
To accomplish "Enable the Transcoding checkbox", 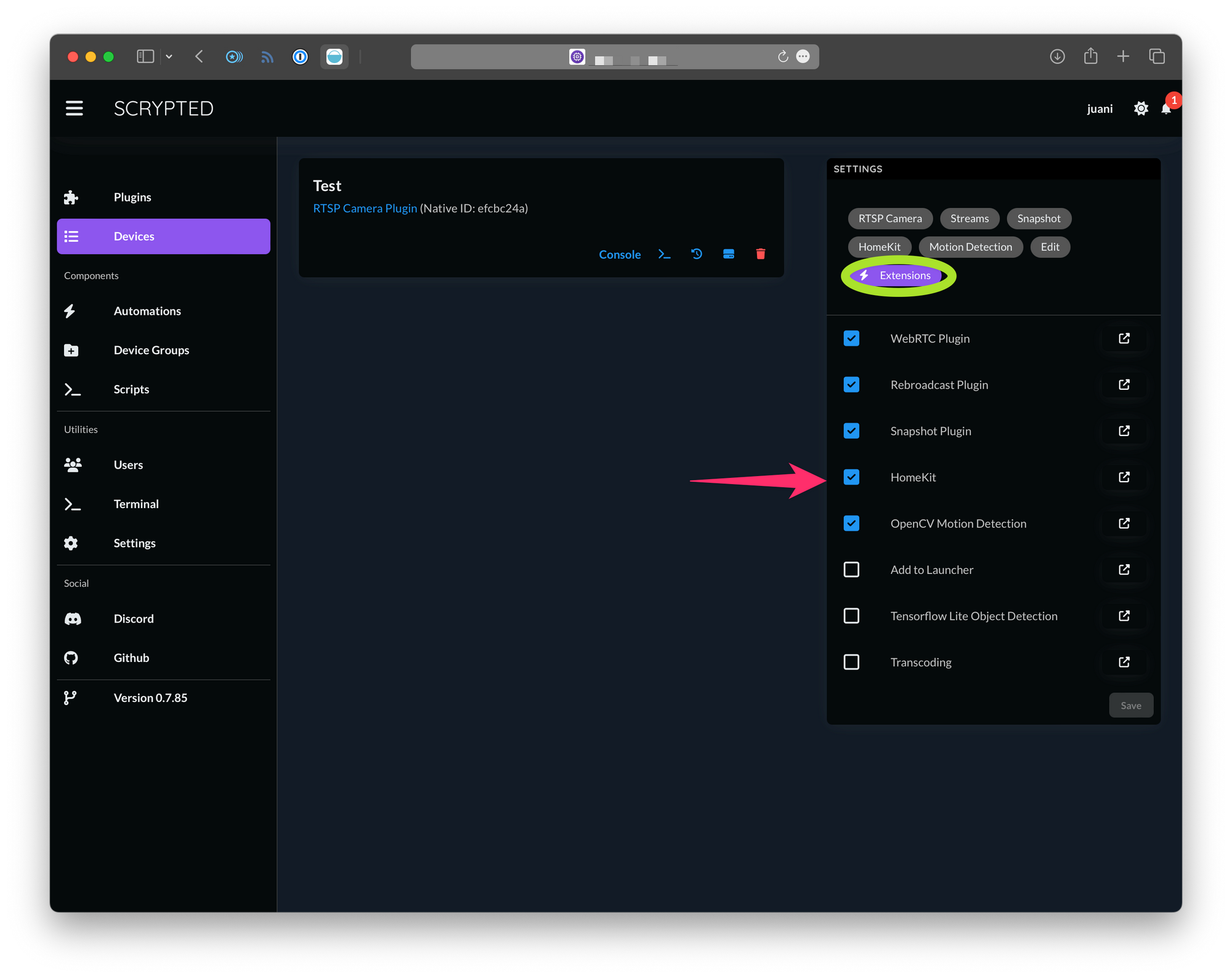I will coord(851,661).
